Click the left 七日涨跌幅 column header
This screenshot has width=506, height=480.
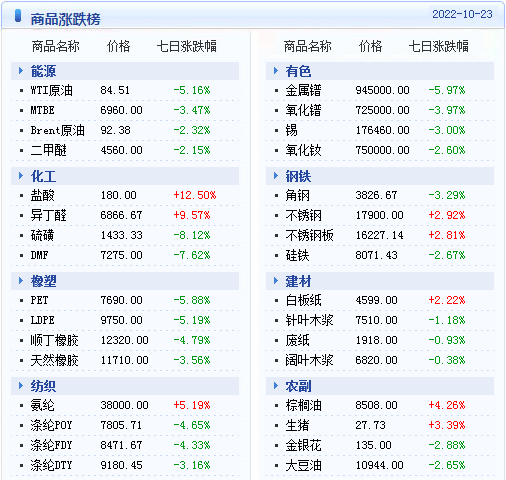click(187, 46)
